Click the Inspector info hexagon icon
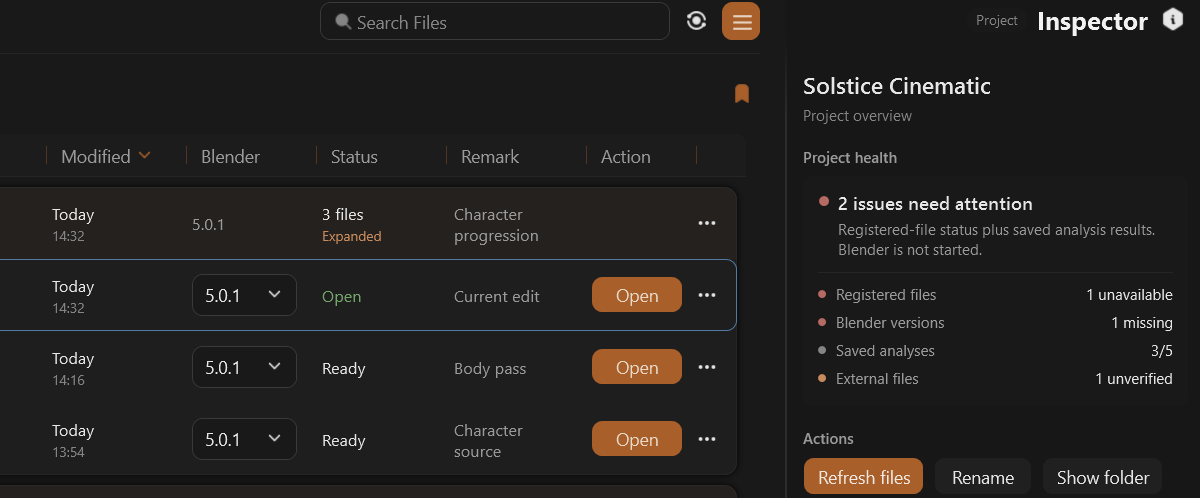1200x498 pixels. [x=1173, y=20]
